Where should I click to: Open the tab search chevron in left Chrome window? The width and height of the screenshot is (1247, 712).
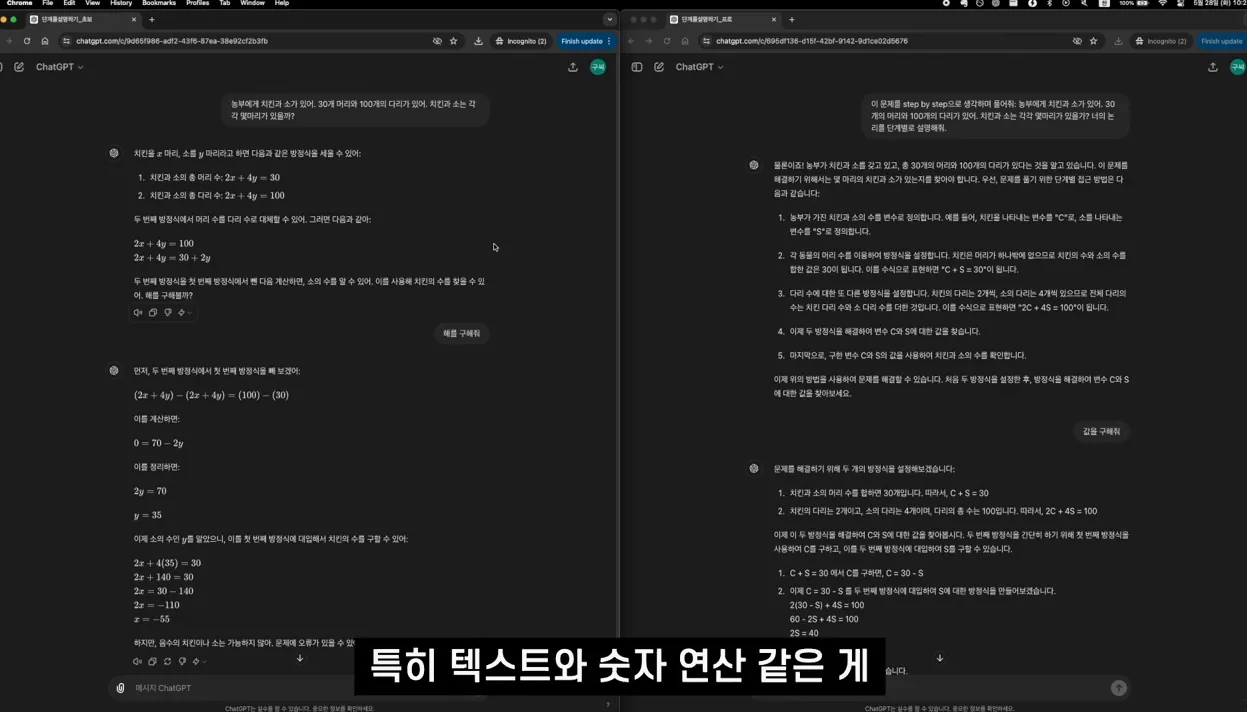tap(610, 19)
